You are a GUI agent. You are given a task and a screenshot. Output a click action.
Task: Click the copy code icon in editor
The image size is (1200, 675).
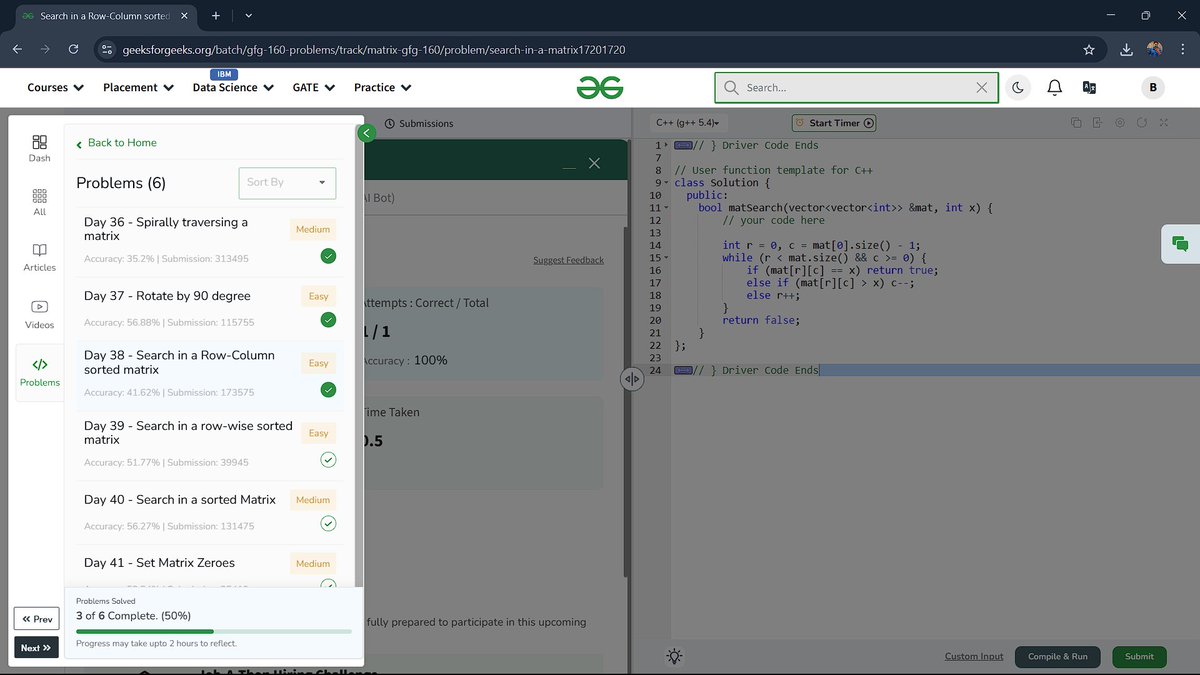point(1076,123)
